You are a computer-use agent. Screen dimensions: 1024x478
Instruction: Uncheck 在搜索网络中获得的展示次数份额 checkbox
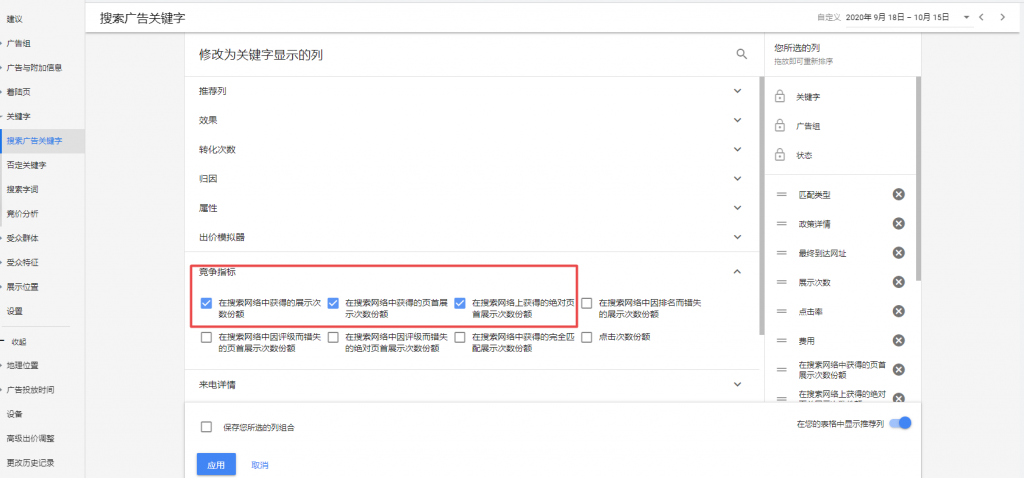(x=206, y=303)
